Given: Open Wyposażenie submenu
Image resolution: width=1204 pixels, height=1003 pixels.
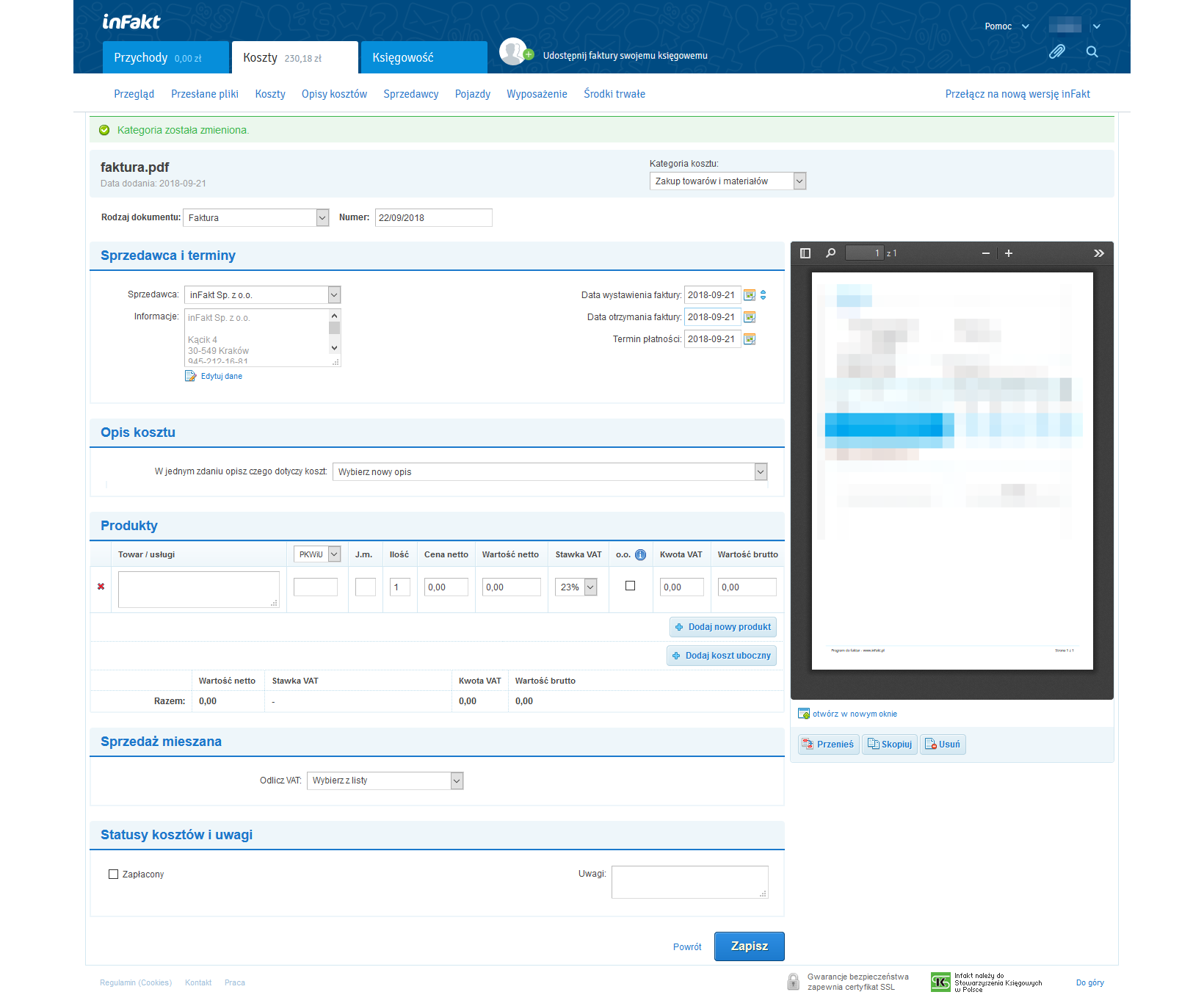Looking at the screenshot, I should 537,94.
